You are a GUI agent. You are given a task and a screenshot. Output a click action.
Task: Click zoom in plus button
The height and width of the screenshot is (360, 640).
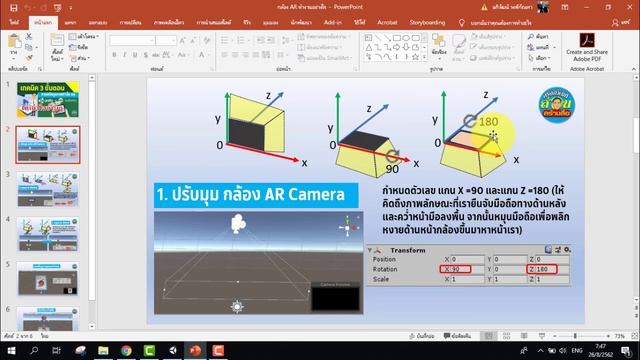(608, 336)
